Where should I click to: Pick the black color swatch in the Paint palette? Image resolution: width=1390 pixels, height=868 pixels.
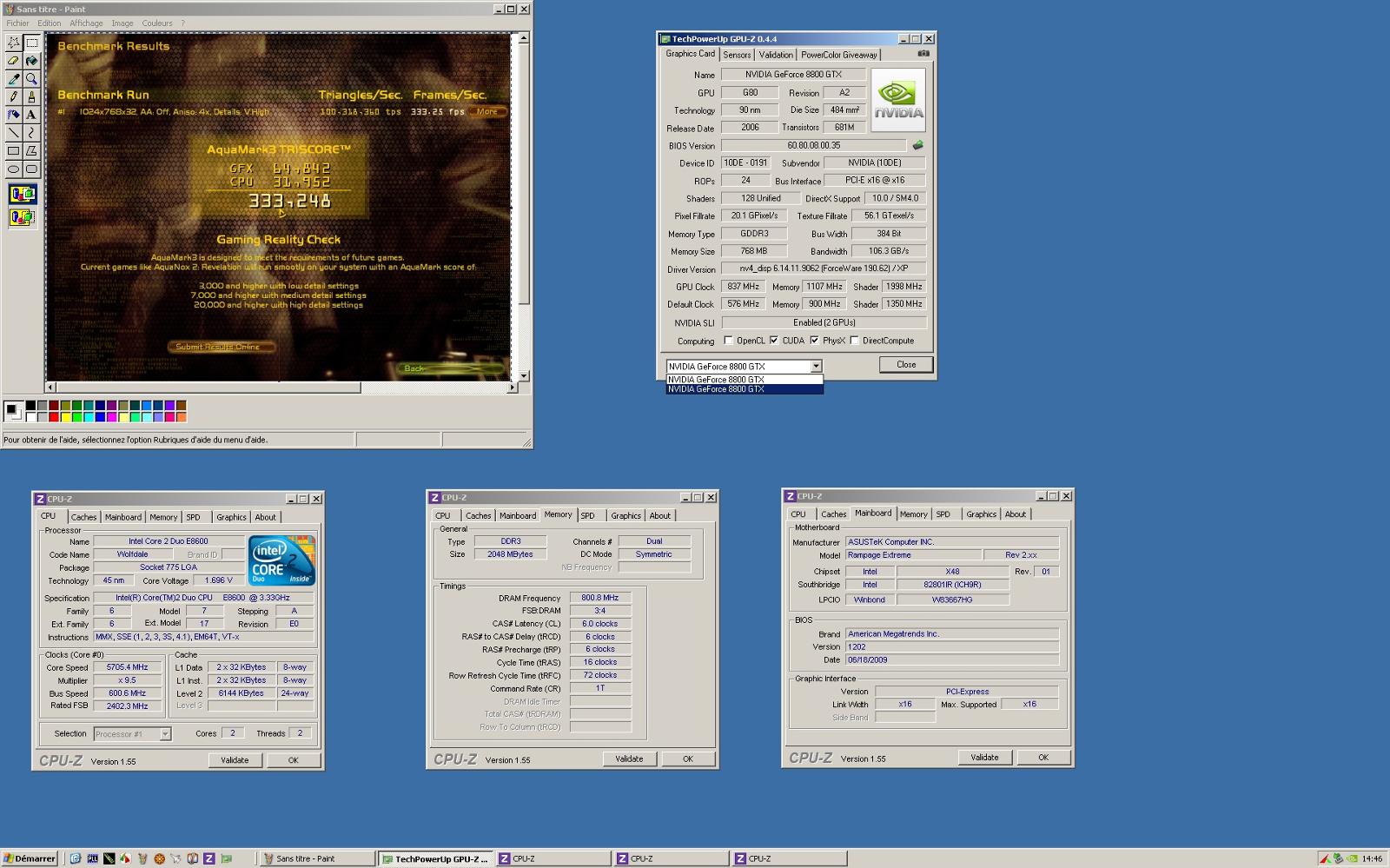click(30, 406)
